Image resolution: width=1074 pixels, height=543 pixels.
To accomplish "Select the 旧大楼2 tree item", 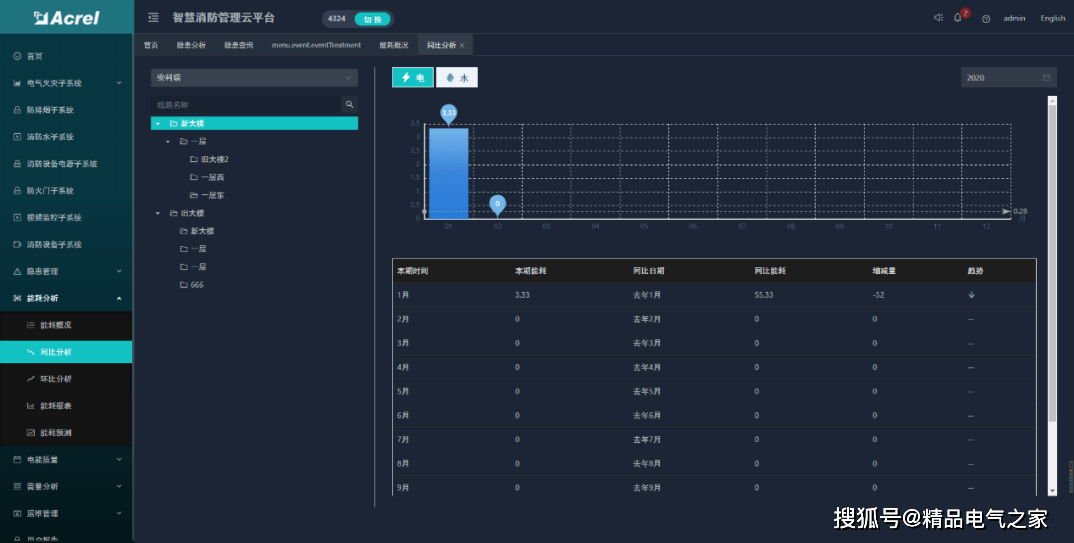I will [214, 159].
